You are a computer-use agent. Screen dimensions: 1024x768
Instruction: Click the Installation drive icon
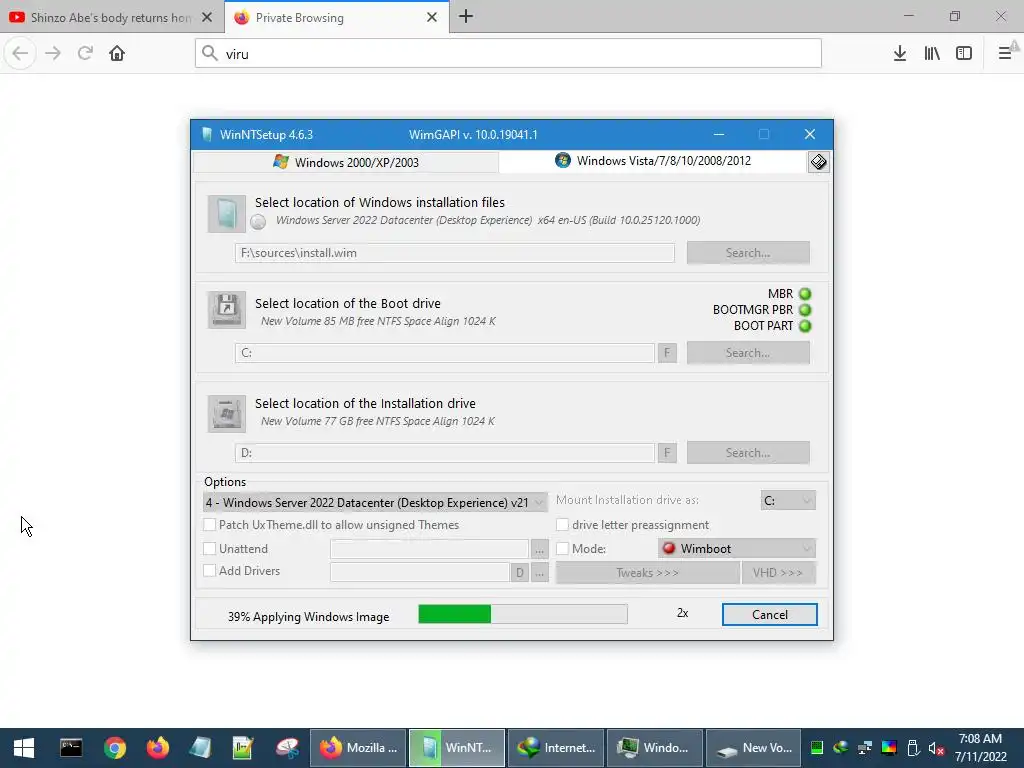tap(227, 413)
